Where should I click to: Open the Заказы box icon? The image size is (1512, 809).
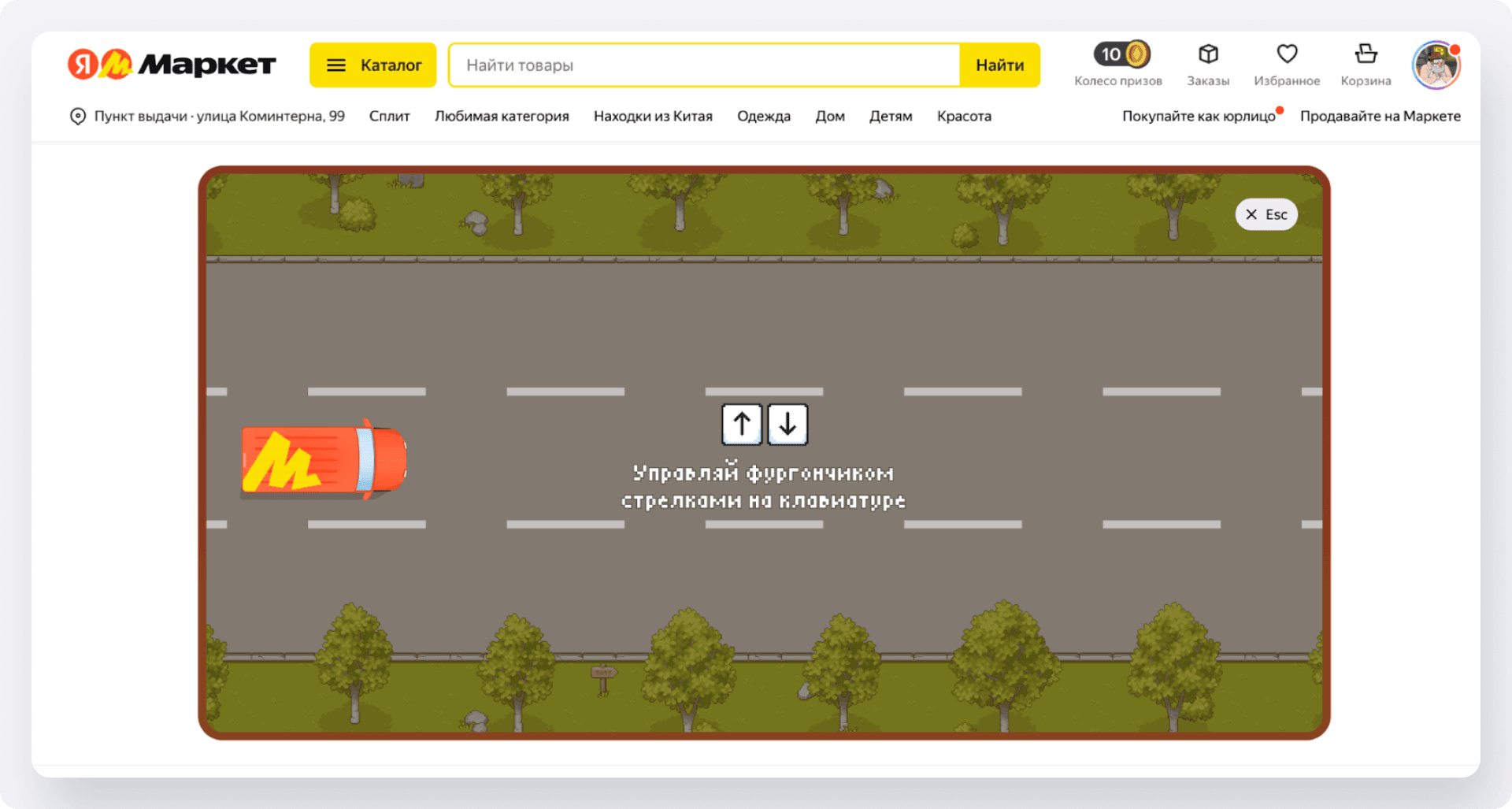(x=1208, y=54)
